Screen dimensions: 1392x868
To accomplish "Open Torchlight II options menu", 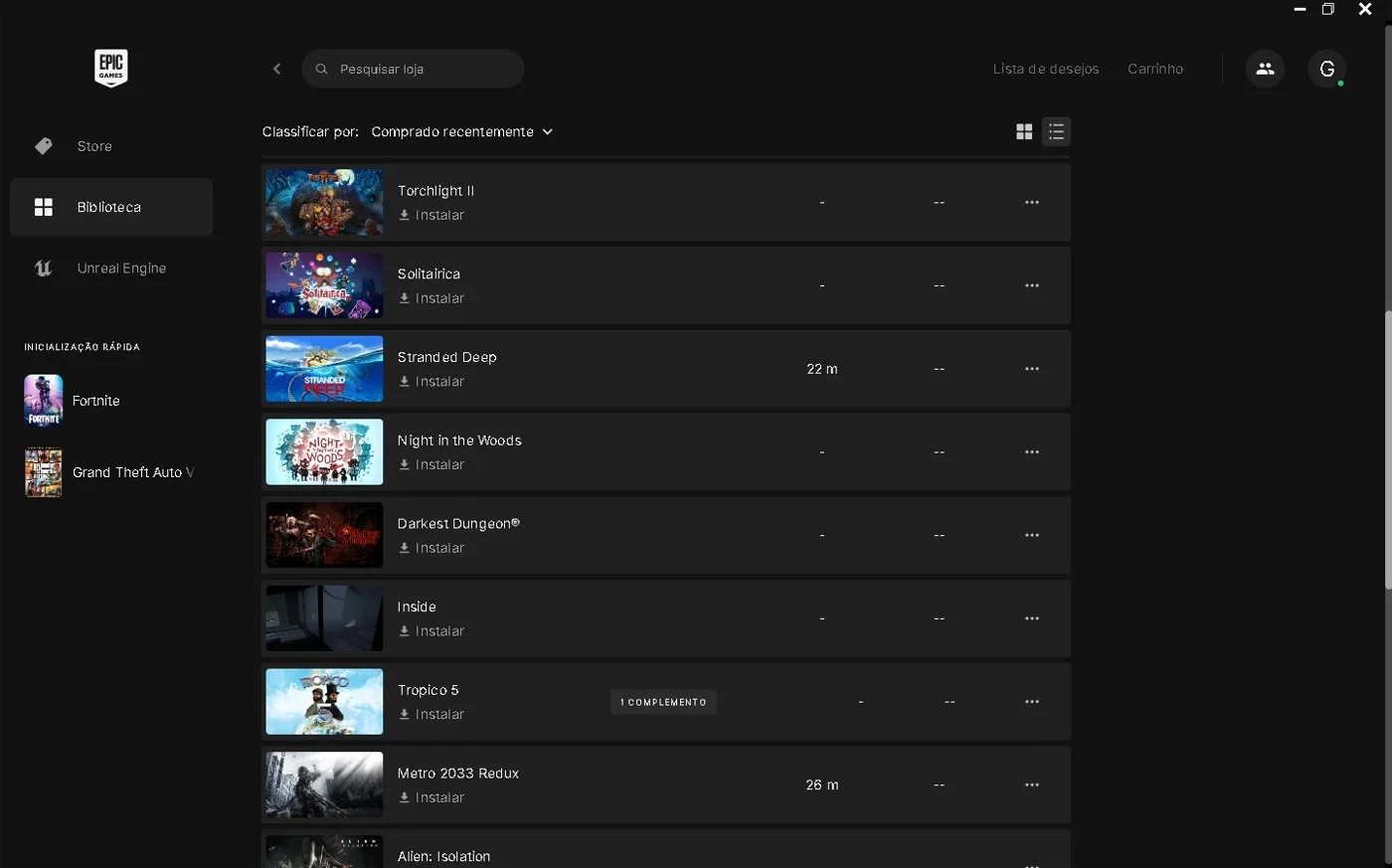I will click(1032, 202).
